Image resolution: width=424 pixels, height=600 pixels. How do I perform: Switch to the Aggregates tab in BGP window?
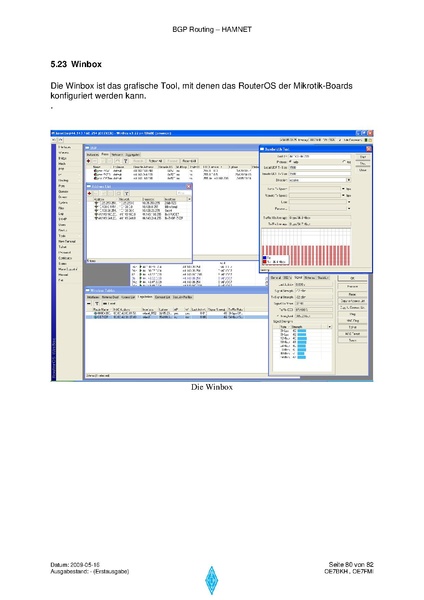coord(132,155)
